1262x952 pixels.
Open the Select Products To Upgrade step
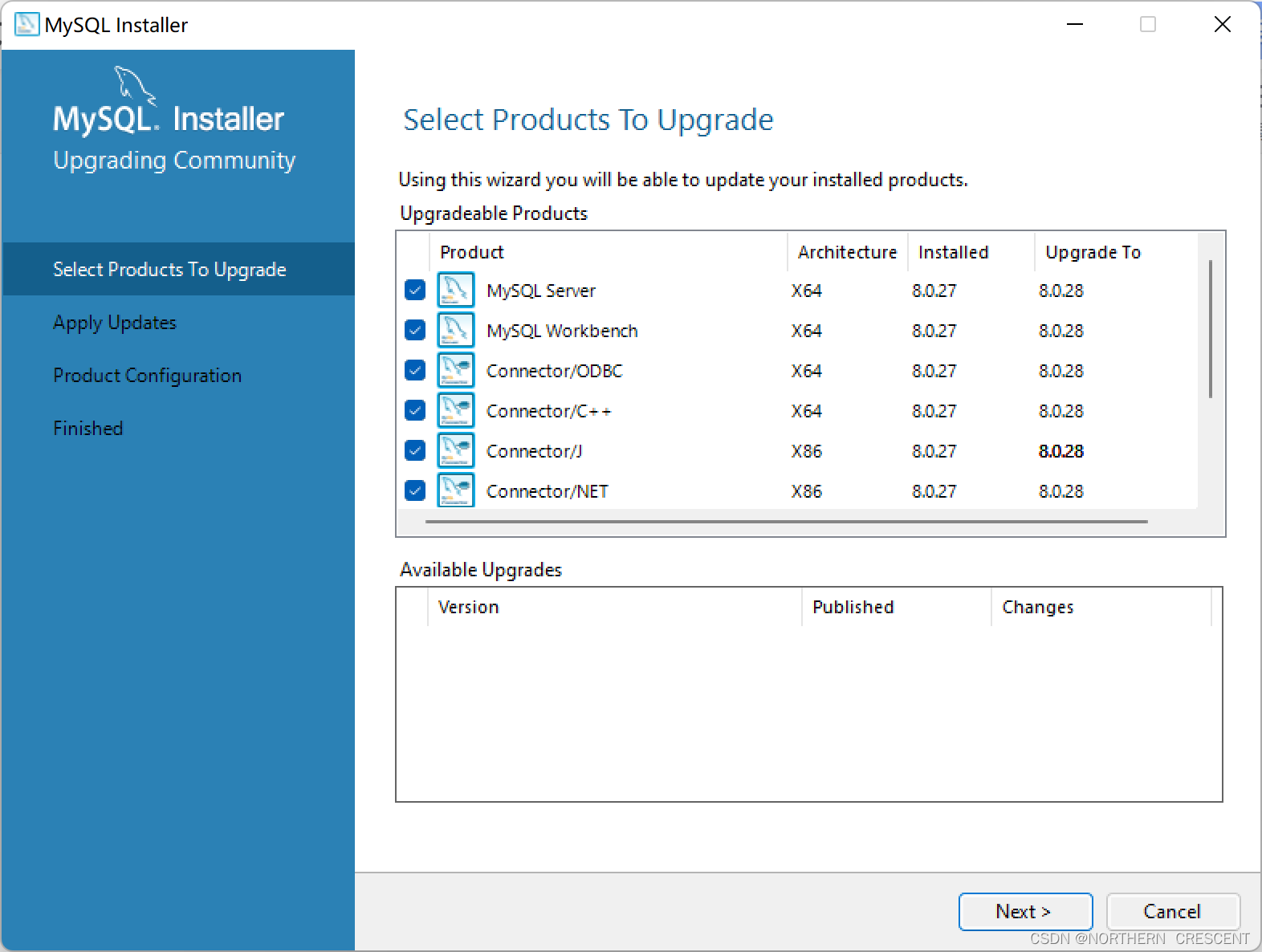tap(178, 269)
